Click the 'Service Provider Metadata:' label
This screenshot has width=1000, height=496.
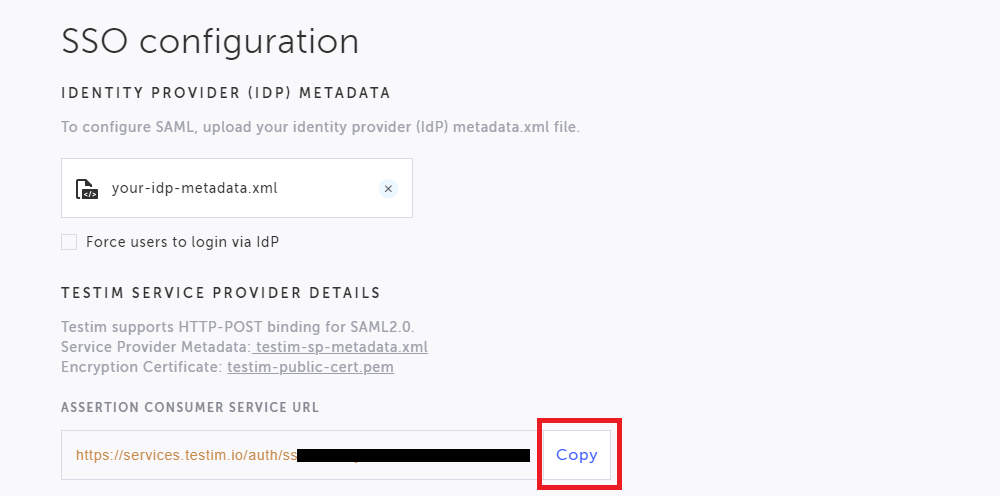pyautogui.click(x=155, y=347)
